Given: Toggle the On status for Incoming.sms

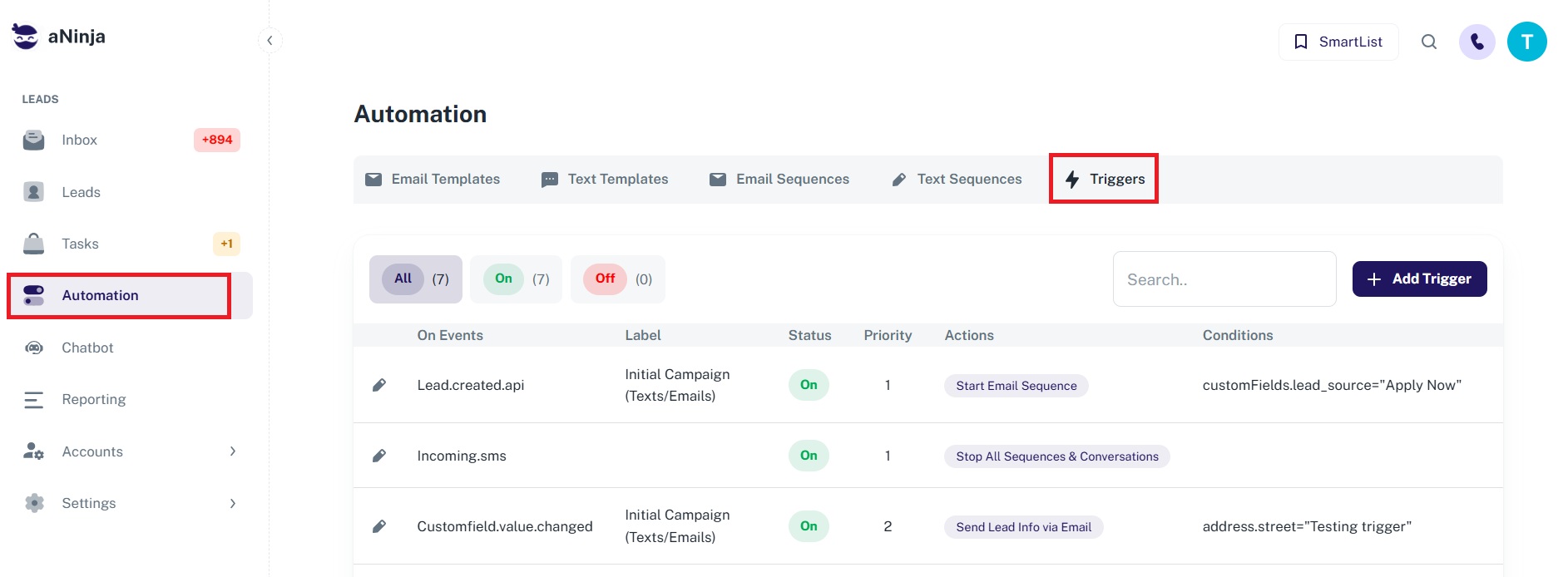Looking at the screenshot, I should [809, 456].
